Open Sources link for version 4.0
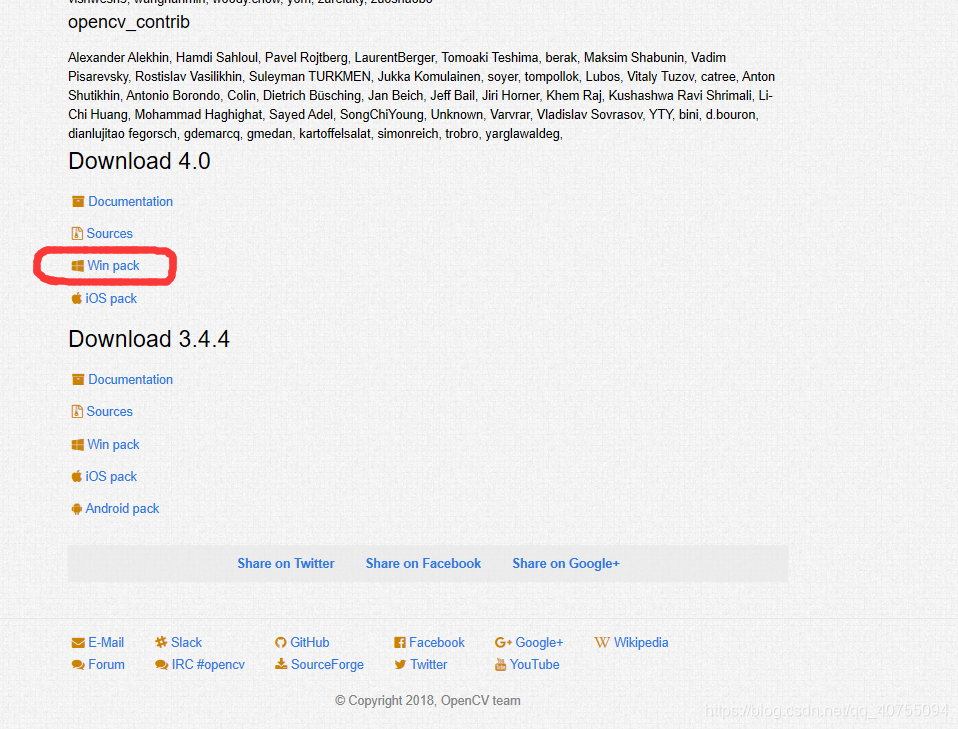The width and height of the screenshot is (958, 729). pos(109,233)
